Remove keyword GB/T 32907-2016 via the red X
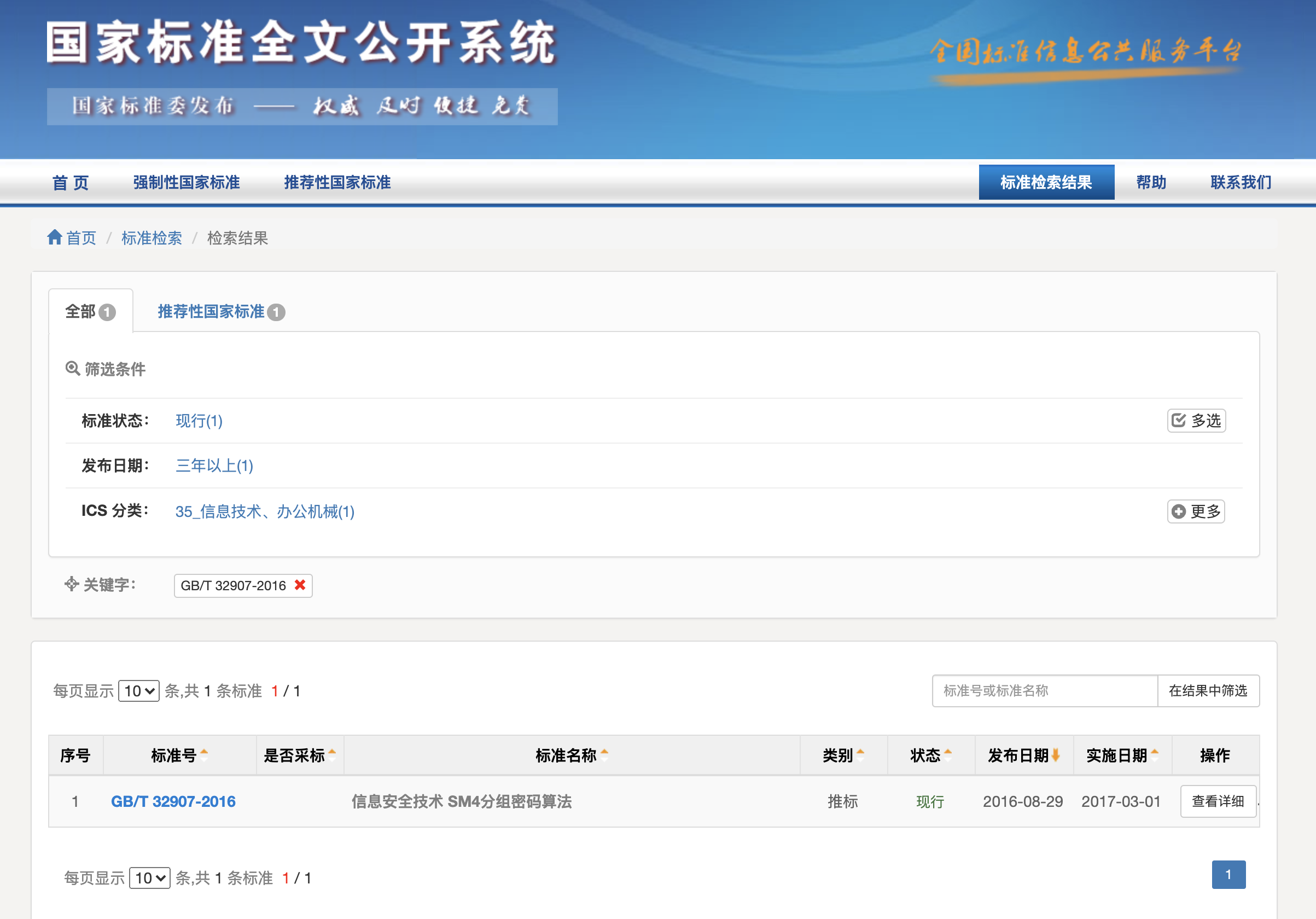Screen dimensions: 1316x919 (299, 585)
